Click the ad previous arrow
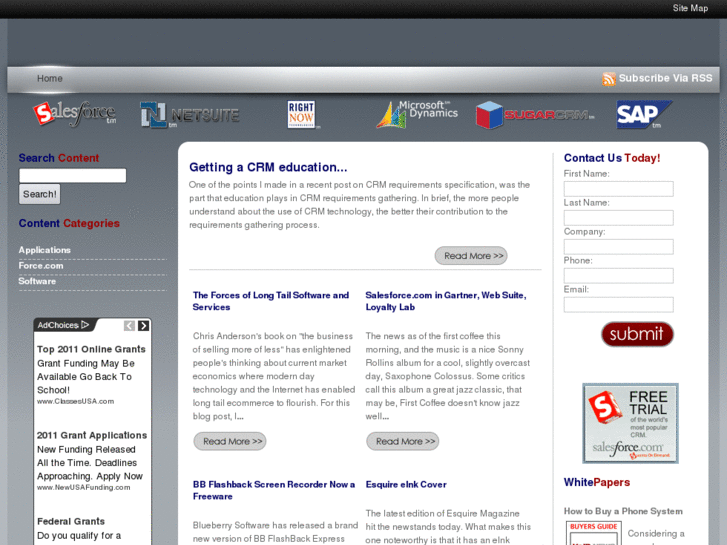 129,326
